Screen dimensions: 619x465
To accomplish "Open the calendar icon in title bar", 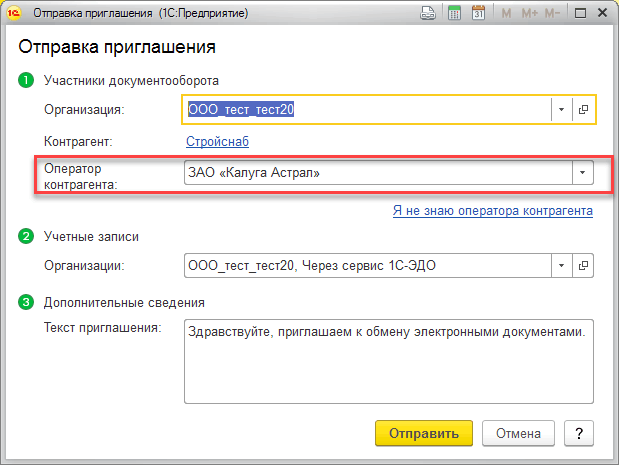I will 478,14.
